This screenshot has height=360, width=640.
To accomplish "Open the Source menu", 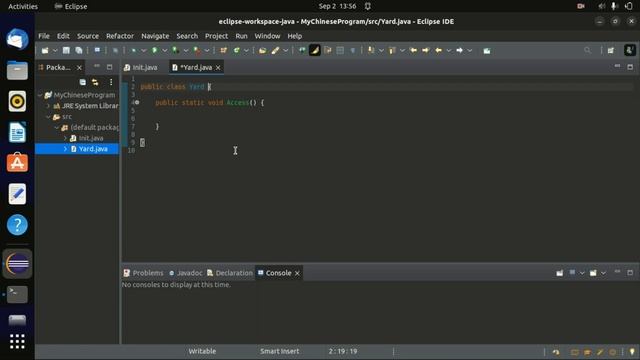I will tap(88, 36).
